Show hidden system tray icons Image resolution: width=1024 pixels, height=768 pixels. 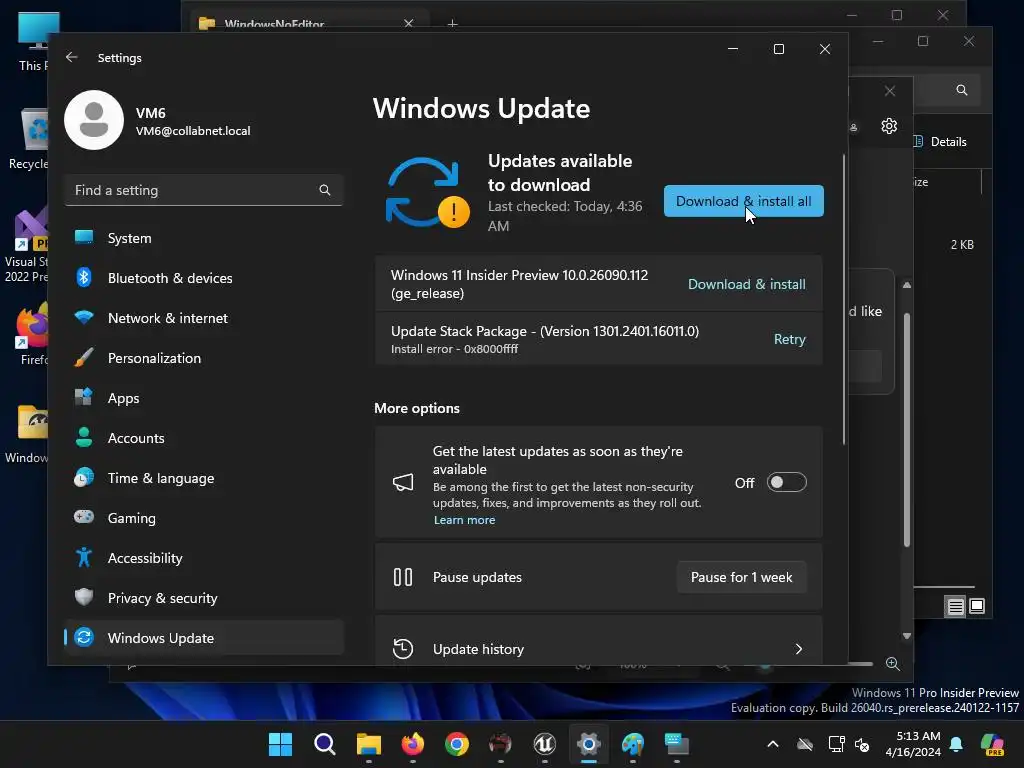pos(773,744)
